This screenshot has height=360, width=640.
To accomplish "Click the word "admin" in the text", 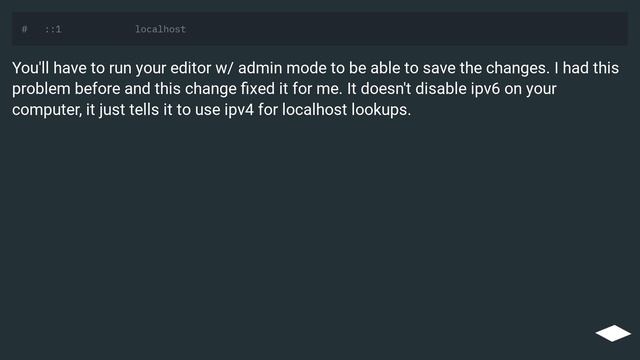I will (260, 68).
